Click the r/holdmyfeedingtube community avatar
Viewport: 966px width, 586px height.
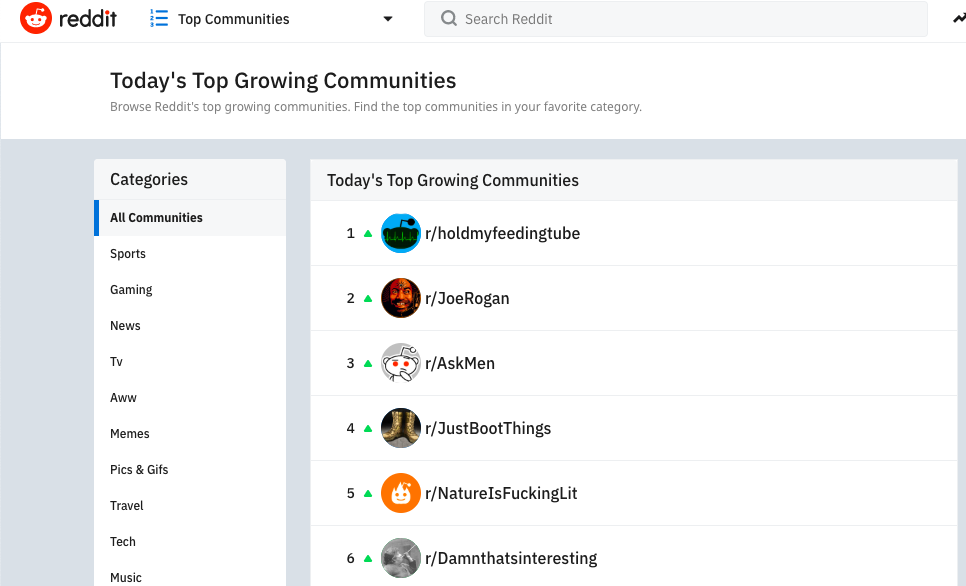[401, 233]
